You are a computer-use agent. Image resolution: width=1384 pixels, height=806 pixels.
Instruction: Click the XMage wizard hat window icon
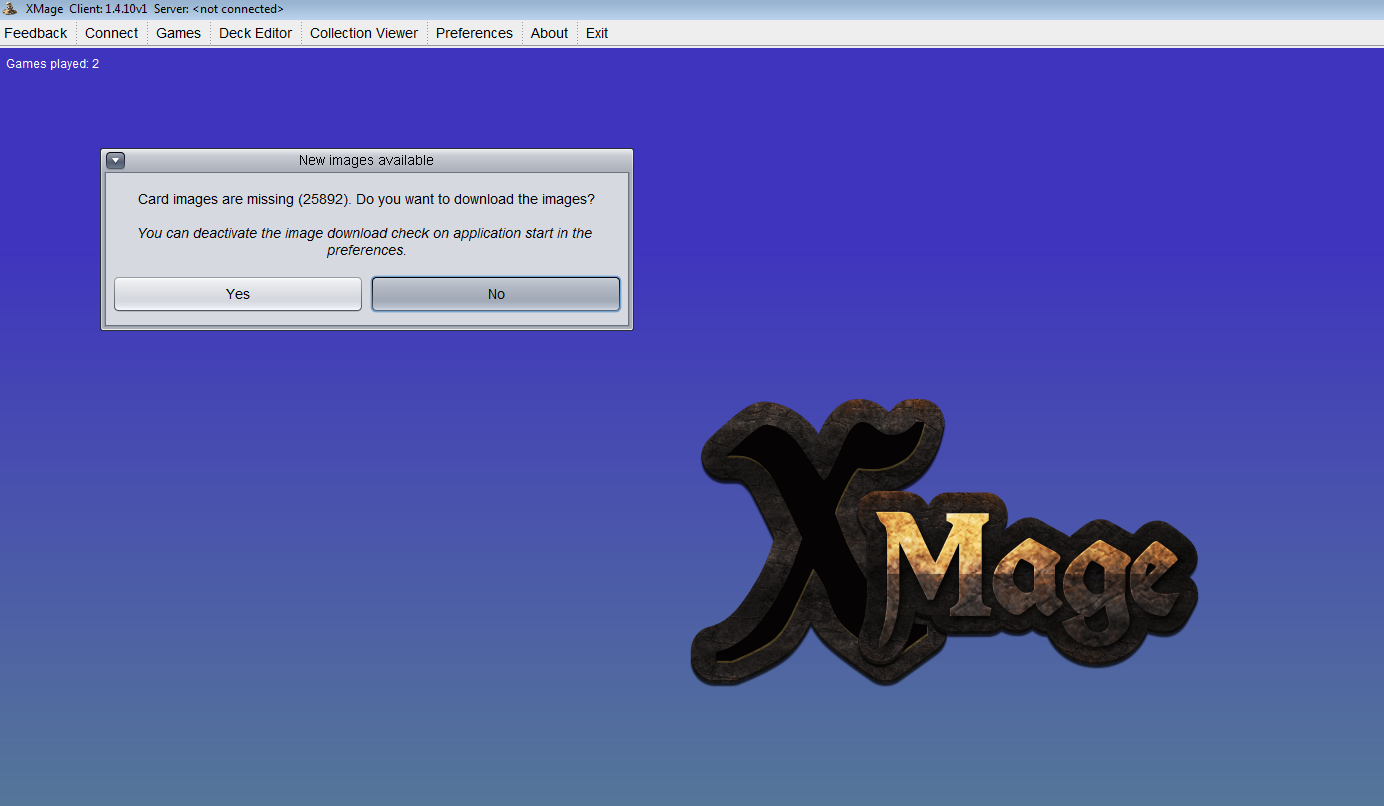point(10,8)
